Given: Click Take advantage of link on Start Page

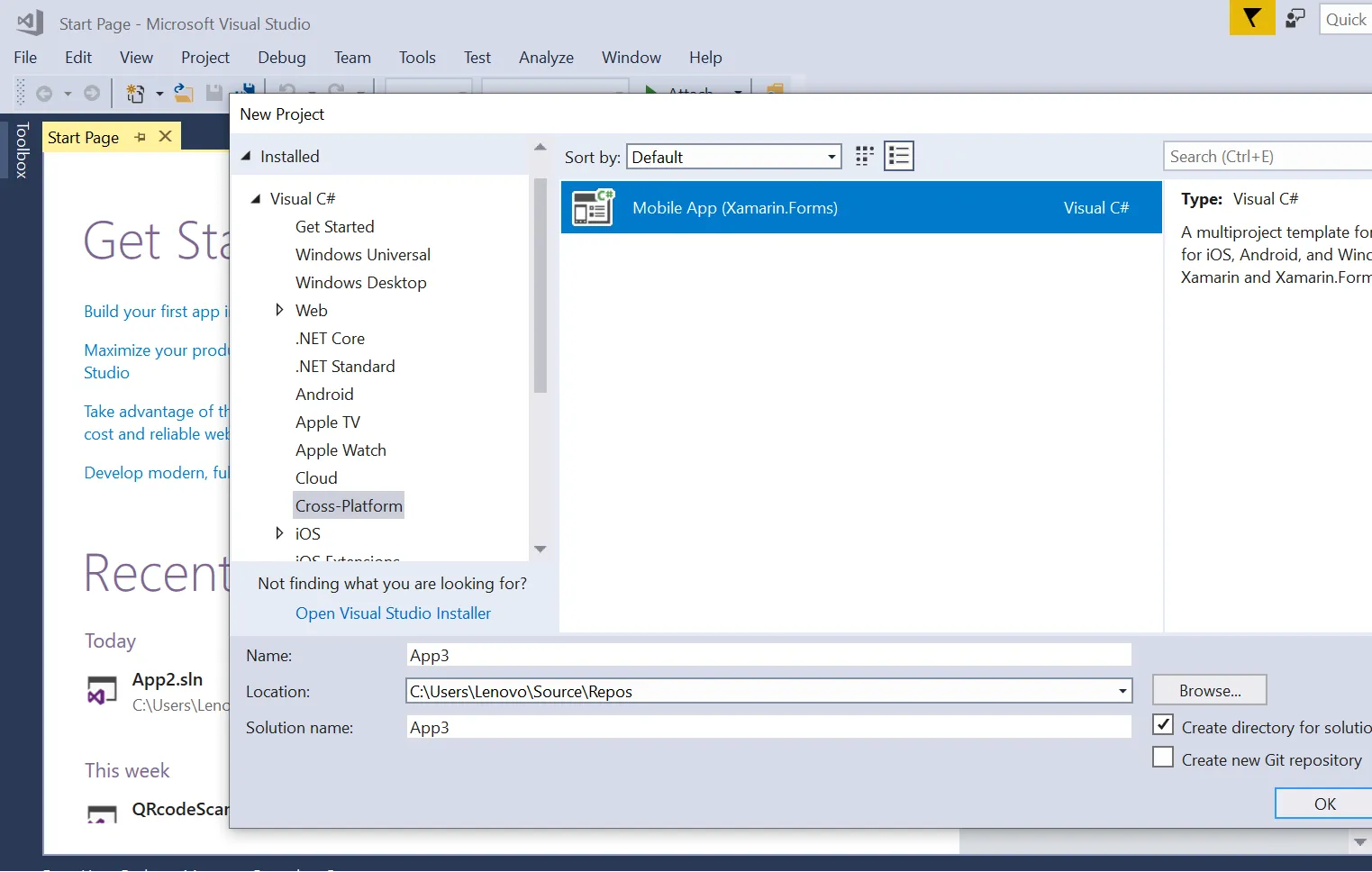Looking at the screenshot, I should click(157, 422).
